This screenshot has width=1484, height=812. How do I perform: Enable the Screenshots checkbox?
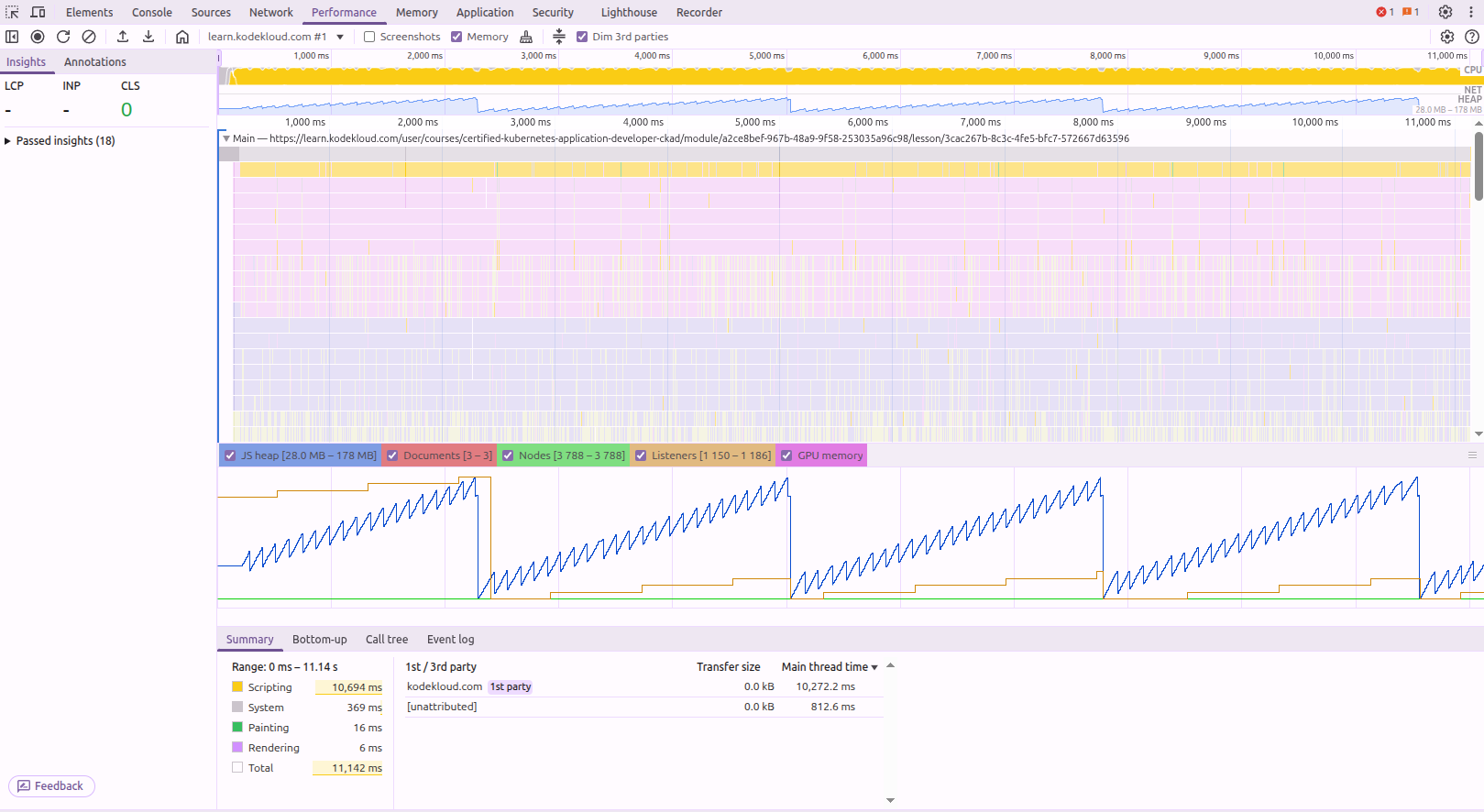point(369,37)
